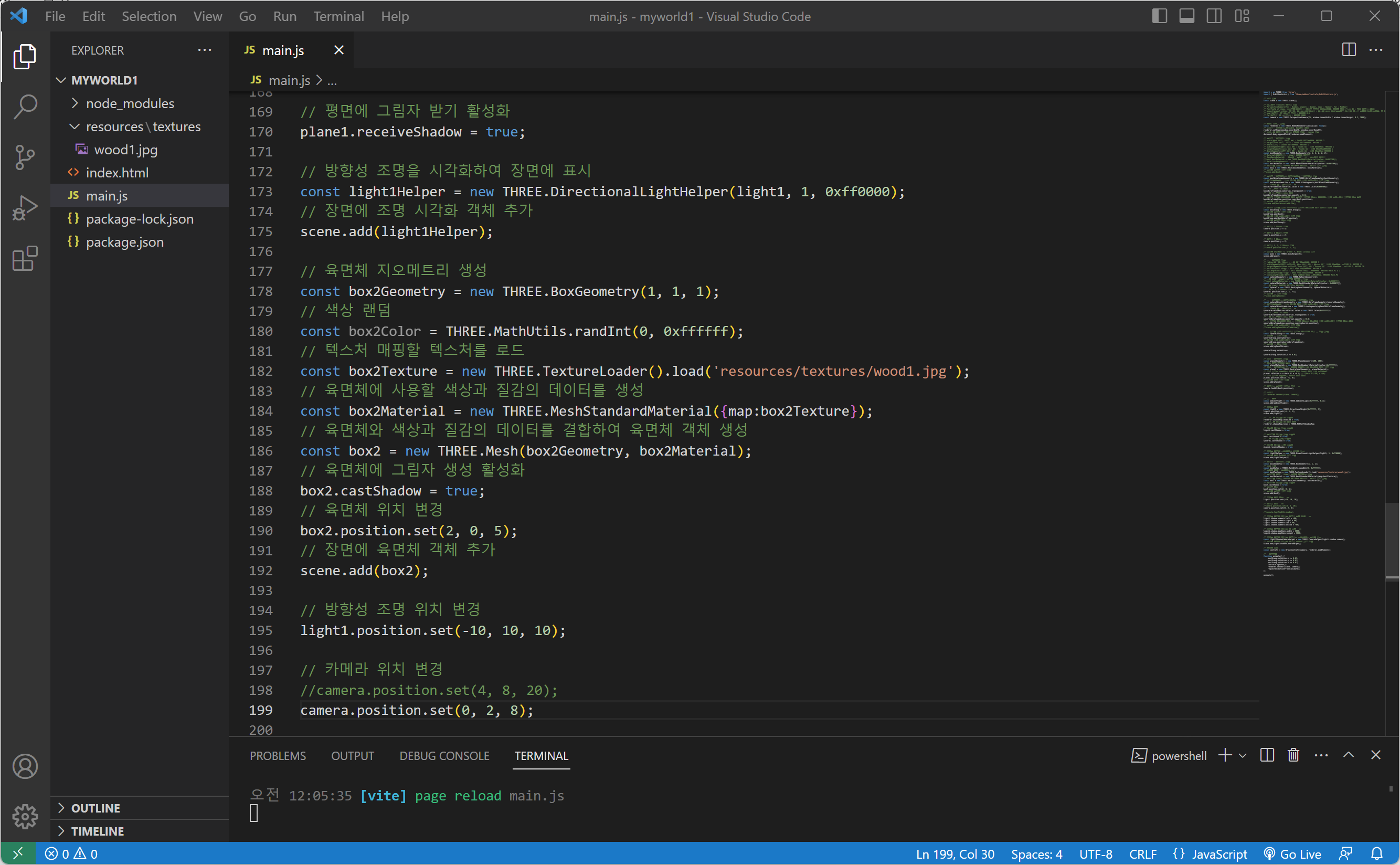Image resolution: width=1400 pixels, height=865 pixels.
Task: Toggle the primary side bar layout button
Action: 1159,16
